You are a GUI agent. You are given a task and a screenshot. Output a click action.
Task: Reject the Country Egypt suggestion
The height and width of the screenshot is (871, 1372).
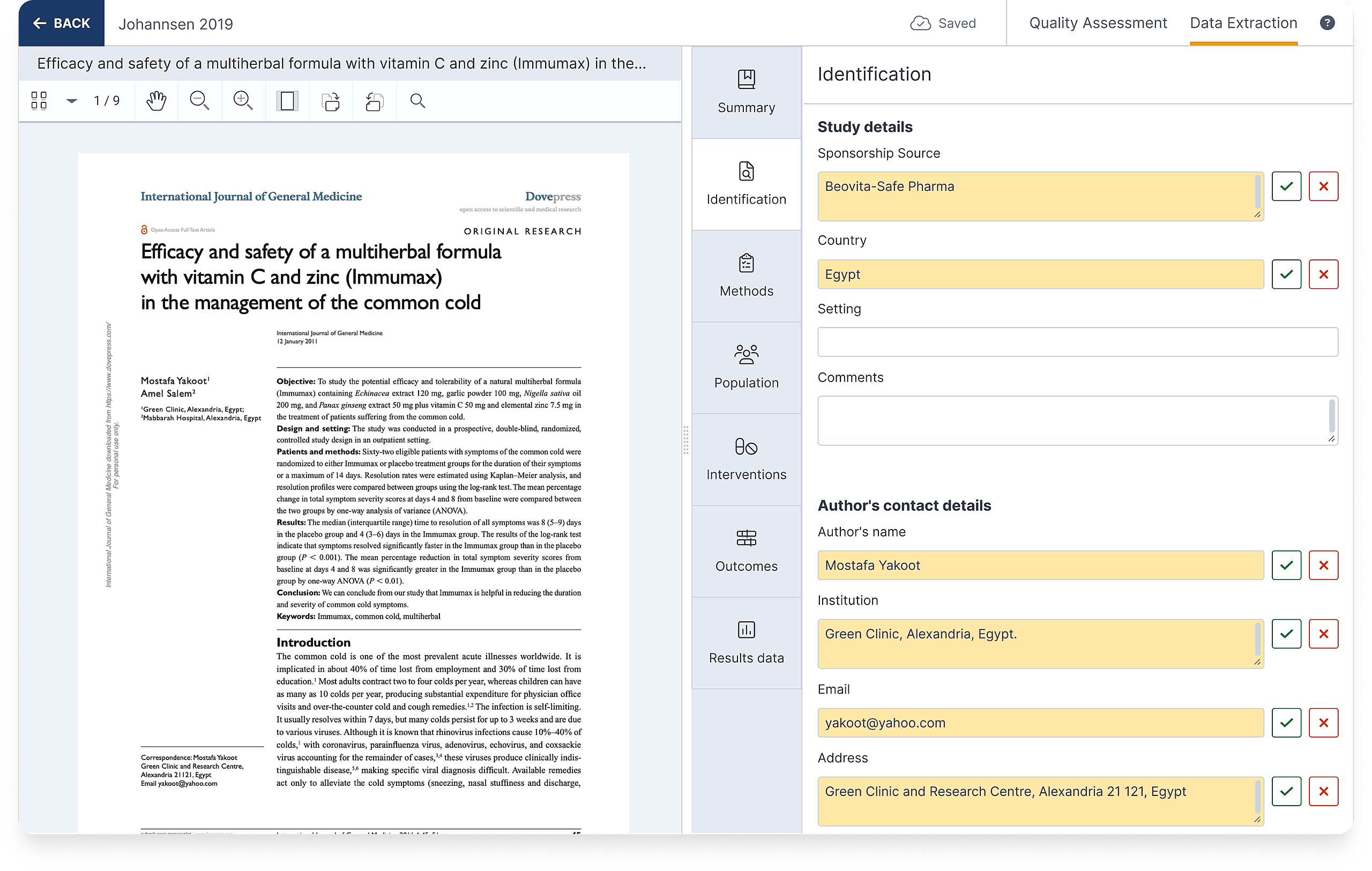point(1323,274)
